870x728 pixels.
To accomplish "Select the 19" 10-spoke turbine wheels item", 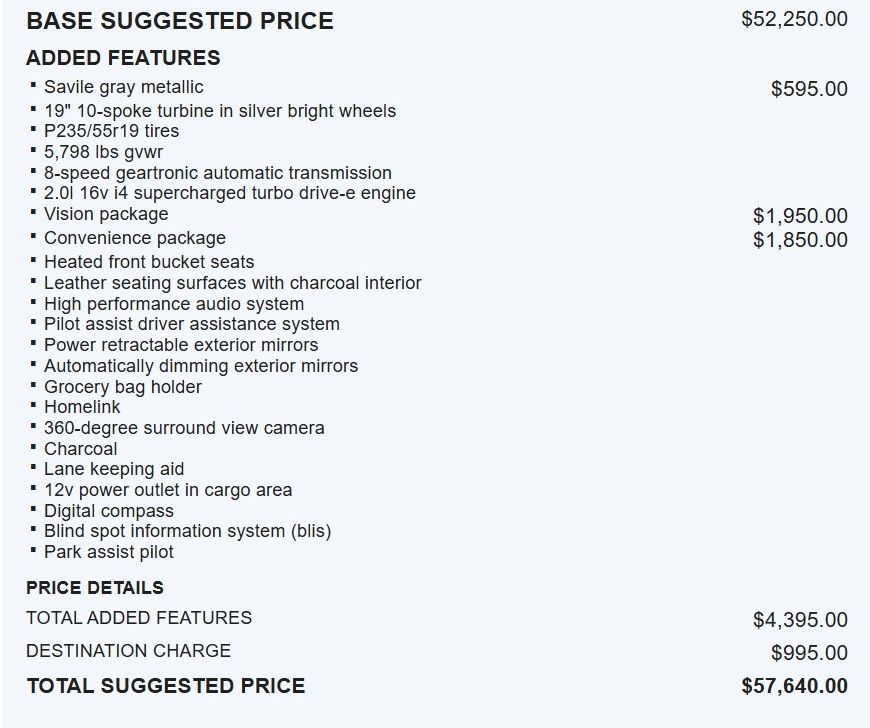I will (x=220, y=111).
